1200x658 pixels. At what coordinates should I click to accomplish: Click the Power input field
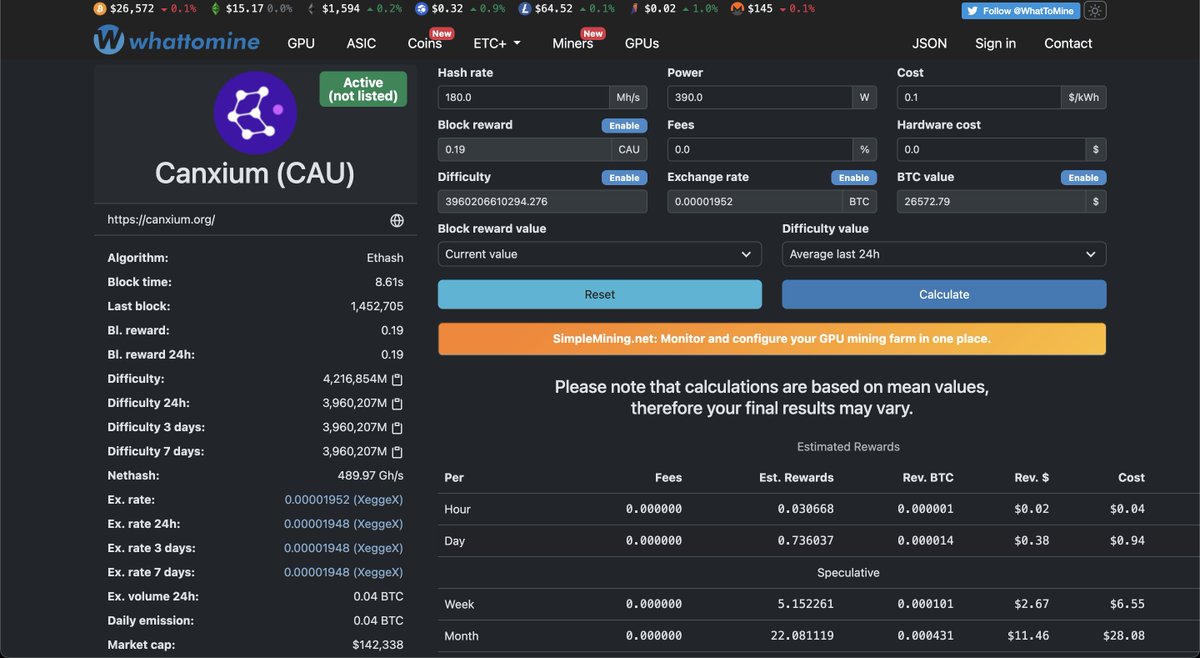tap(759, 98)
